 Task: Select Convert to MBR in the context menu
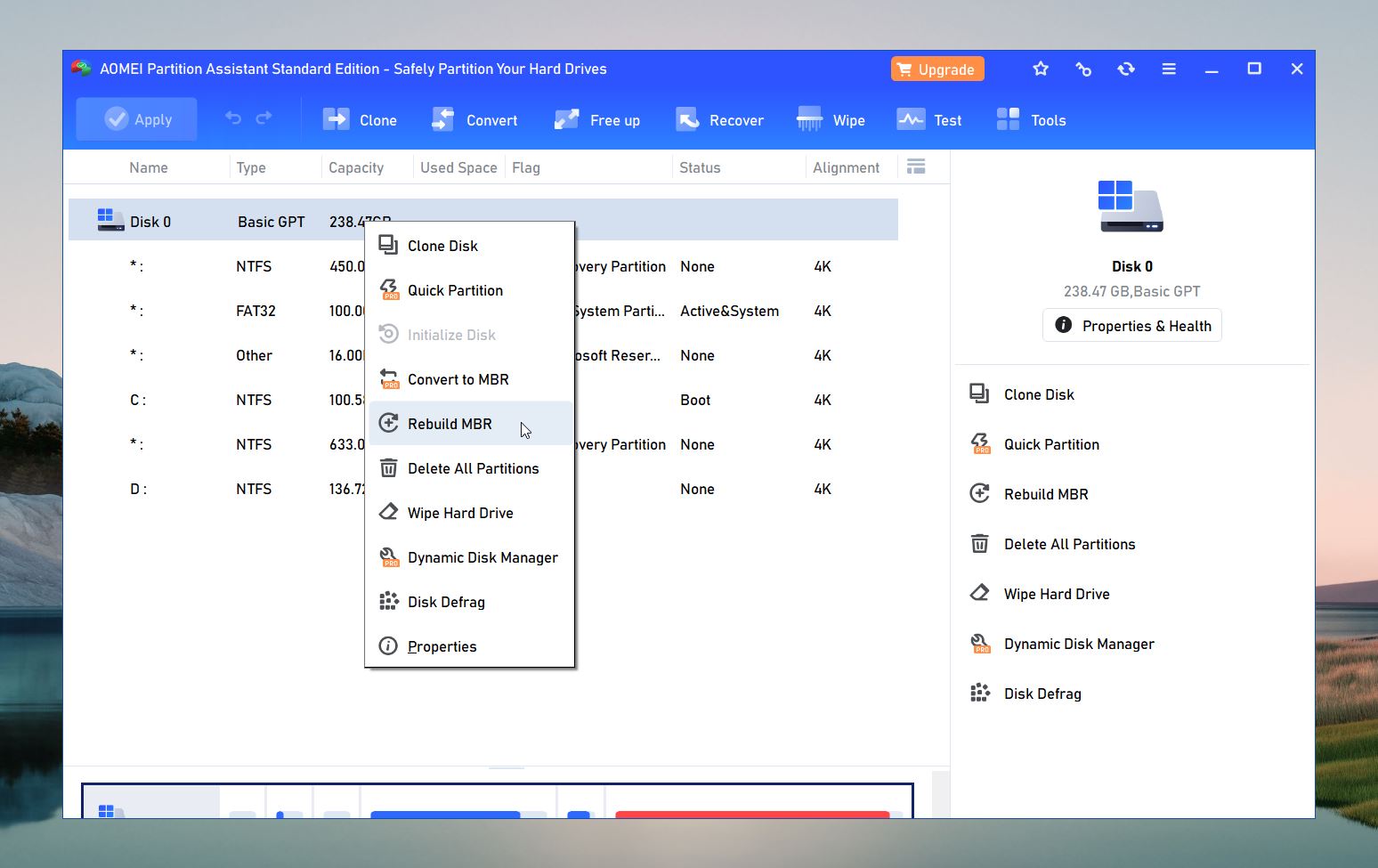[x=469, y=379]
